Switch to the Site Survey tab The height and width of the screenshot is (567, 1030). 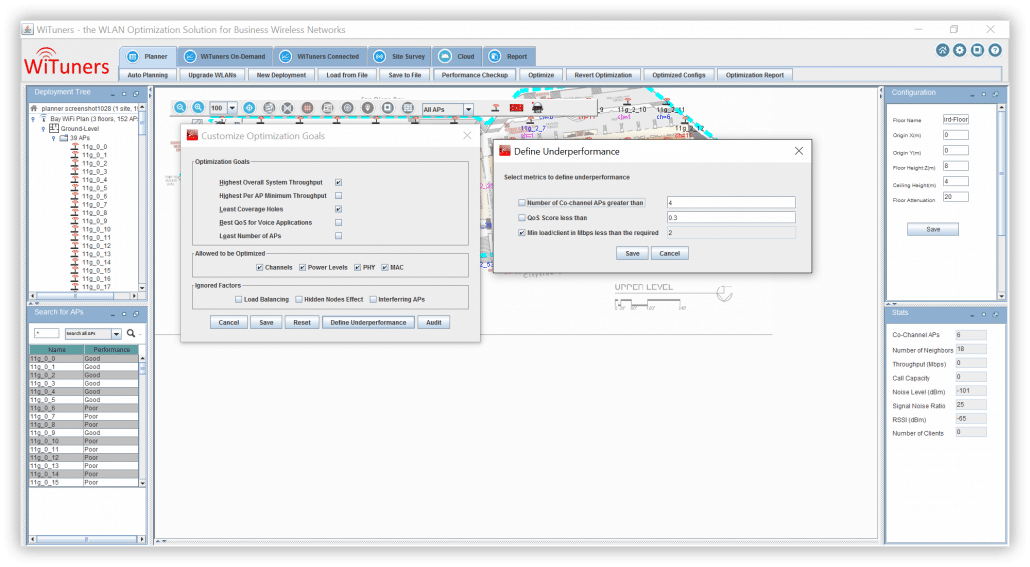(400, 57)
